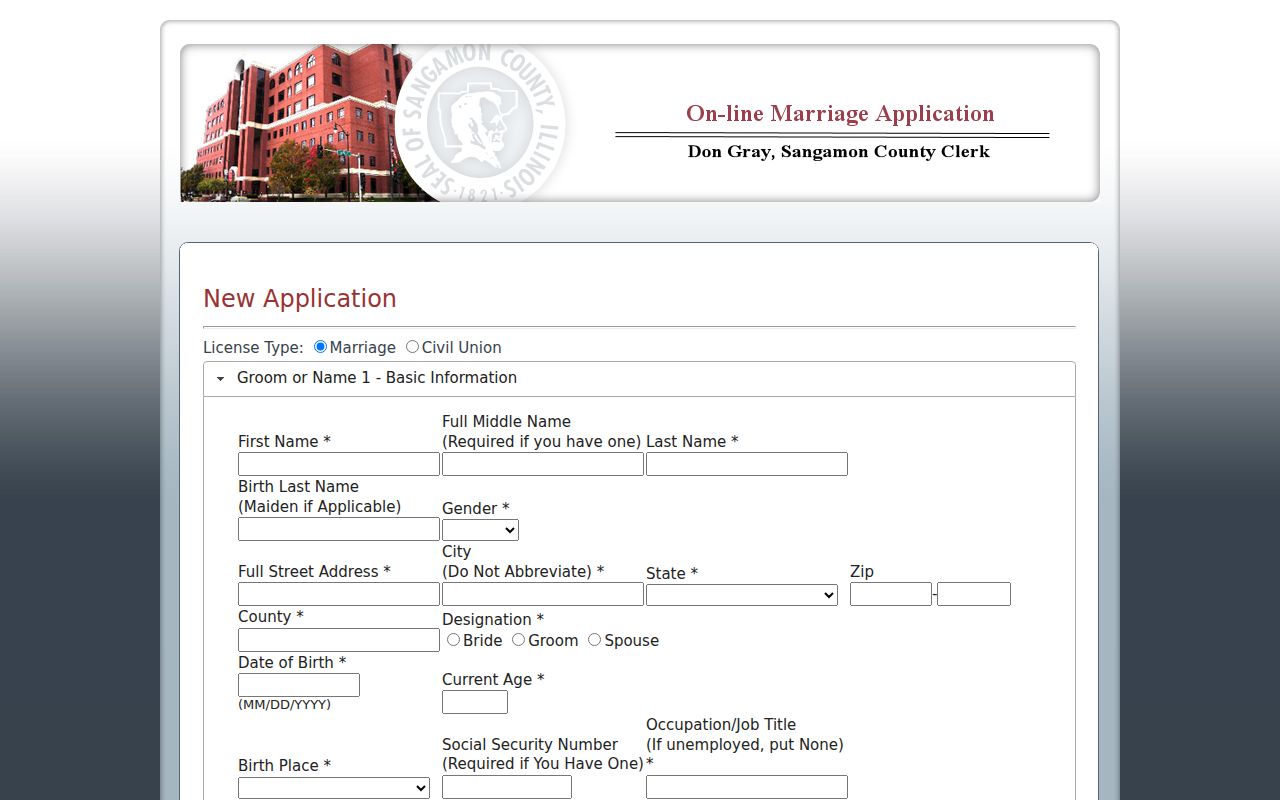
Task: Click the On-line Marriage Application title
Action: coord(840,114)
